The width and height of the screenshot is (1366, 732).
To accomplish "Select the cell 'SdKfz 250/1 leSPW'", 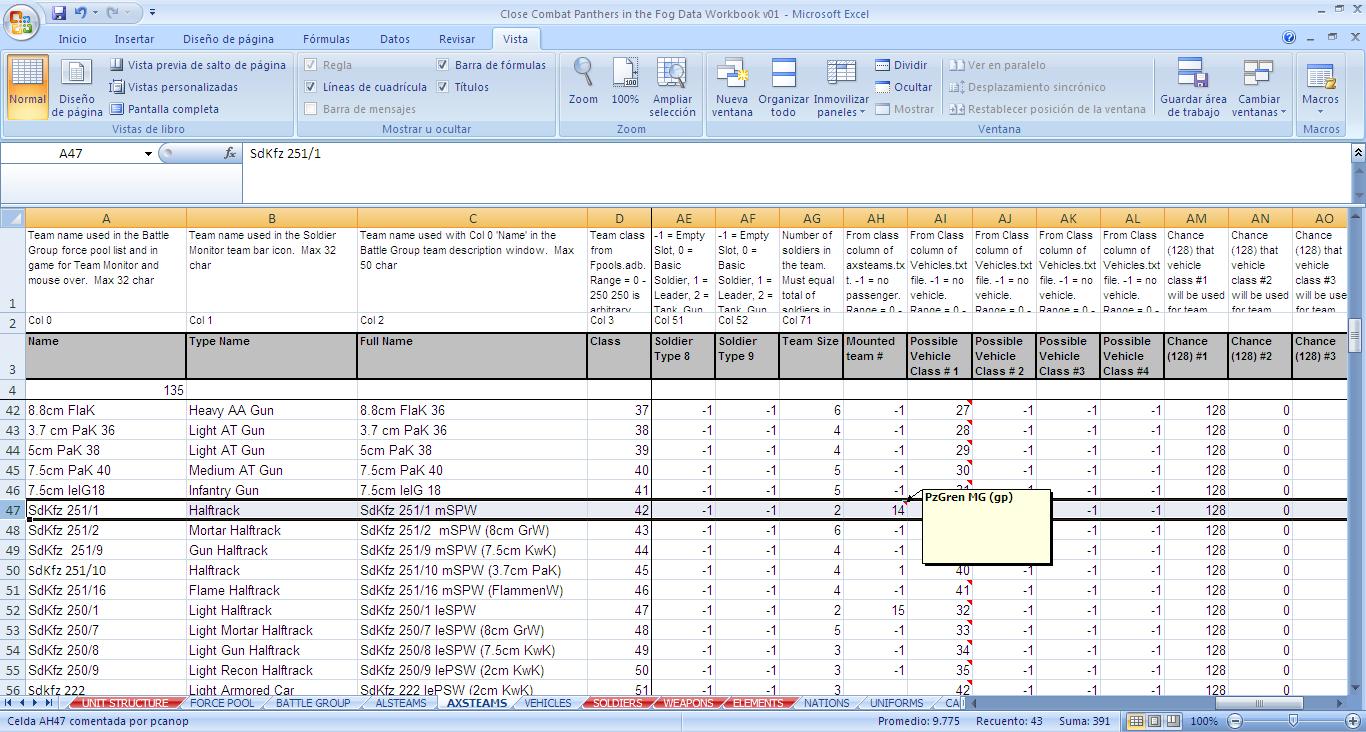I will point(473,610).
